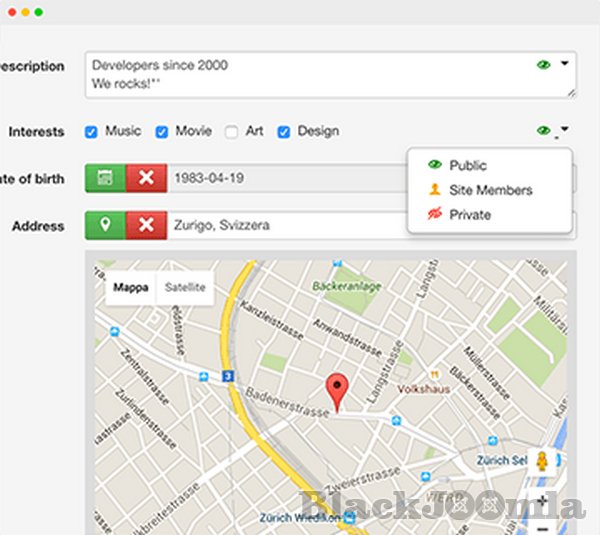
Task: Toggle the Design interest checkbox
Action: pos(284,131)
